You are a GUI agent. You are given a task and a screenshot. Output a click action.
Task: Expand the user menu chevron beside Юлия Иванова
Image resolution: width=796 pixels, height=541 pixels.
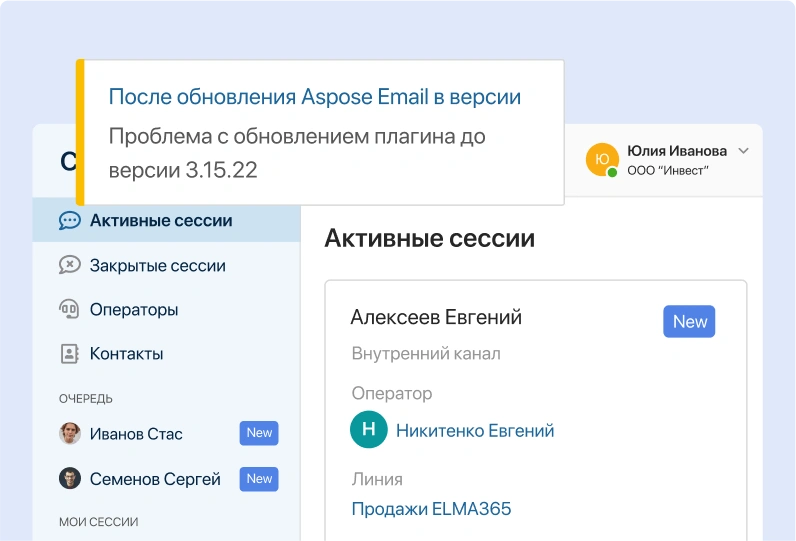pos(743,151)
